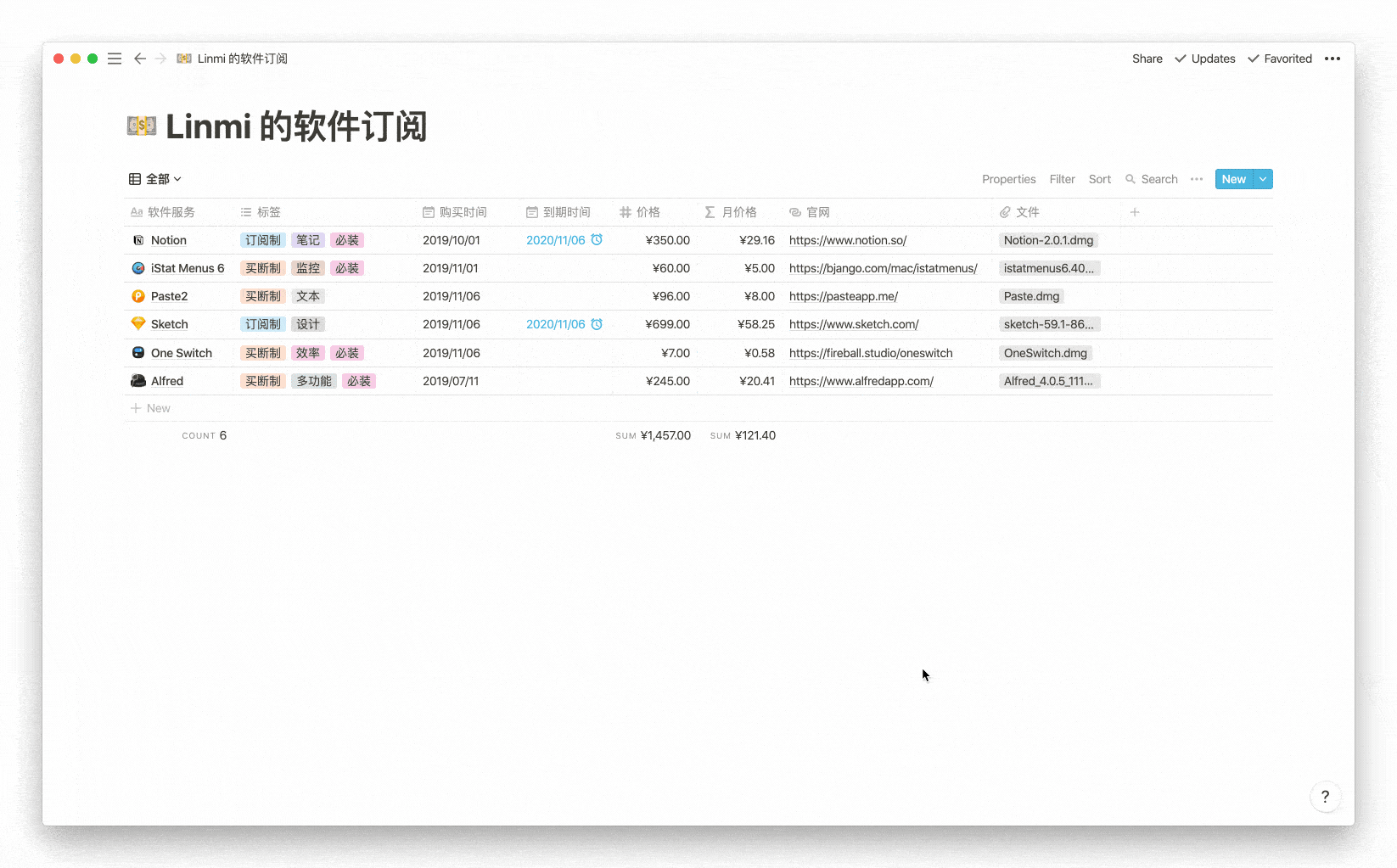Click the 效率 tag in the One Switch row
The height and width of the screenshot is (868, 1397).
tap(308, 353)
